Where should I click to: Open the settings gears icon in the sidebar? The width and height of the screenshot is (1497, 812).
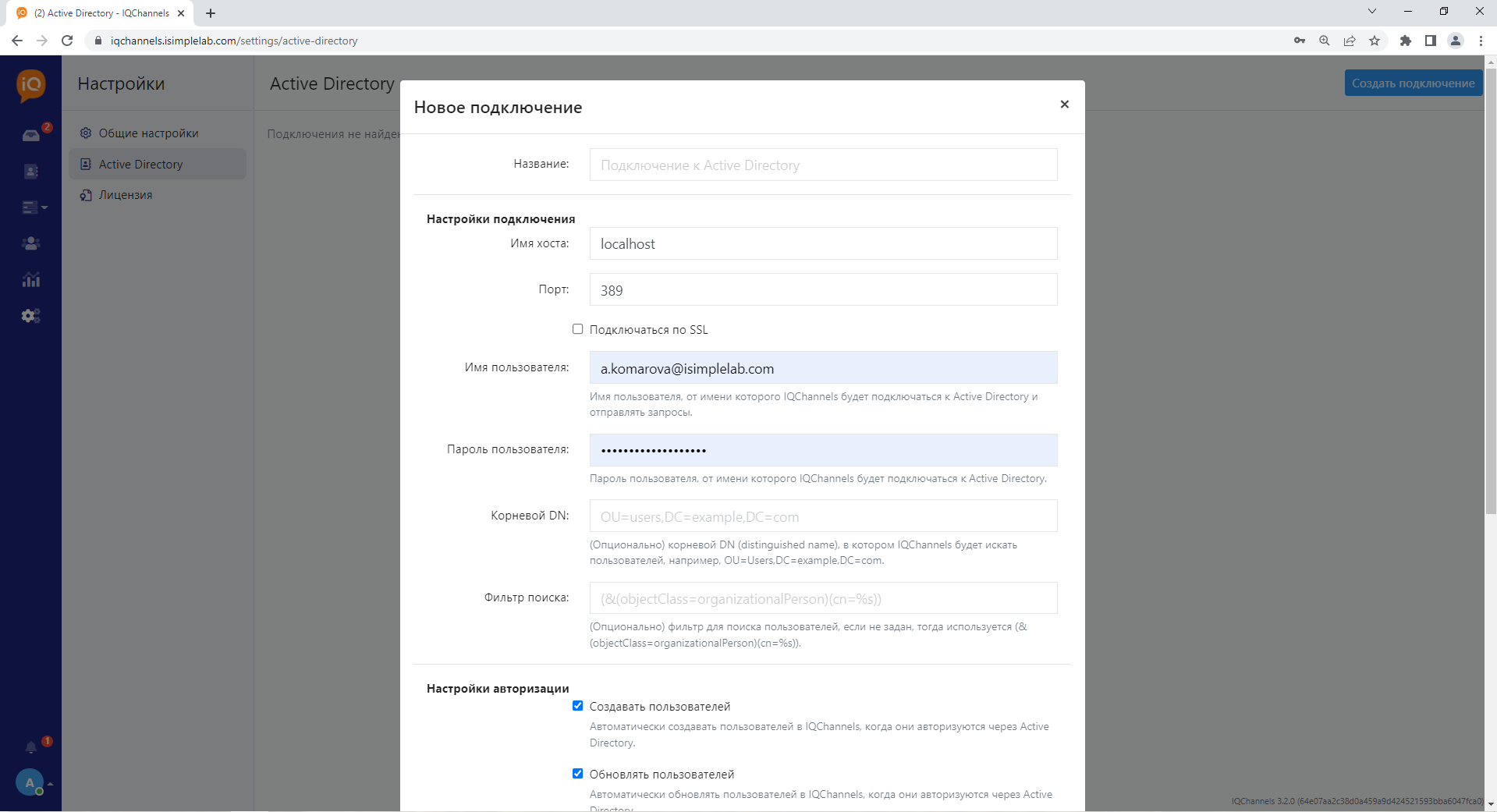31,316
